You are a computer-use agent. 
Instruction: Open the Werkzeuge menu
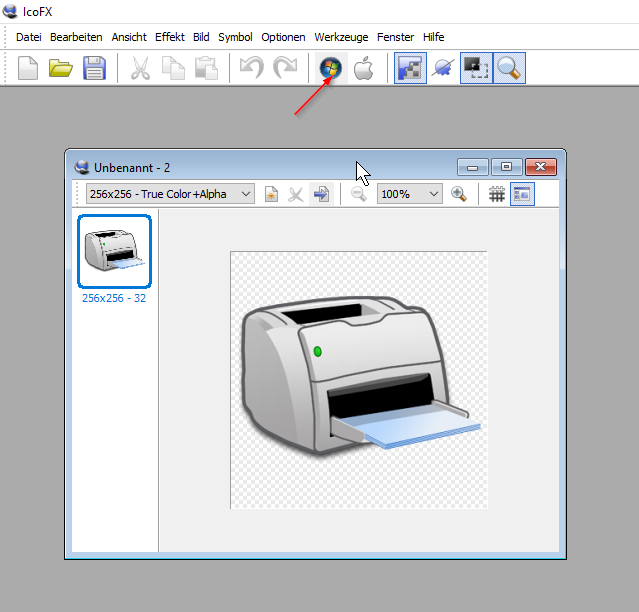pos(342,37)
